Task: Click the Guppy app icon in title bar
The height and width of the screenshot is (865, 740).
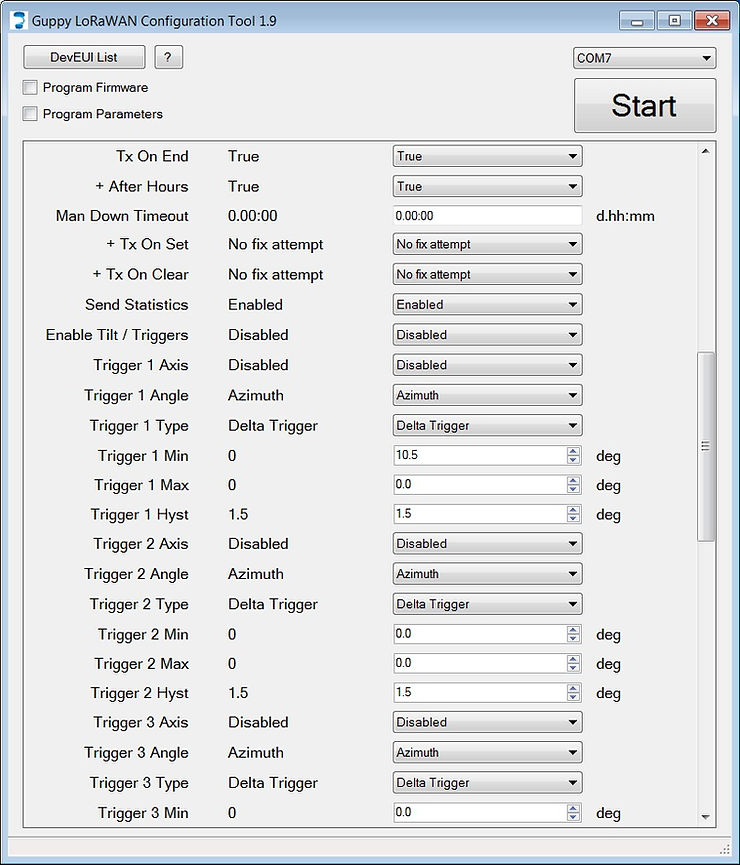Action: tap(19, 21)
